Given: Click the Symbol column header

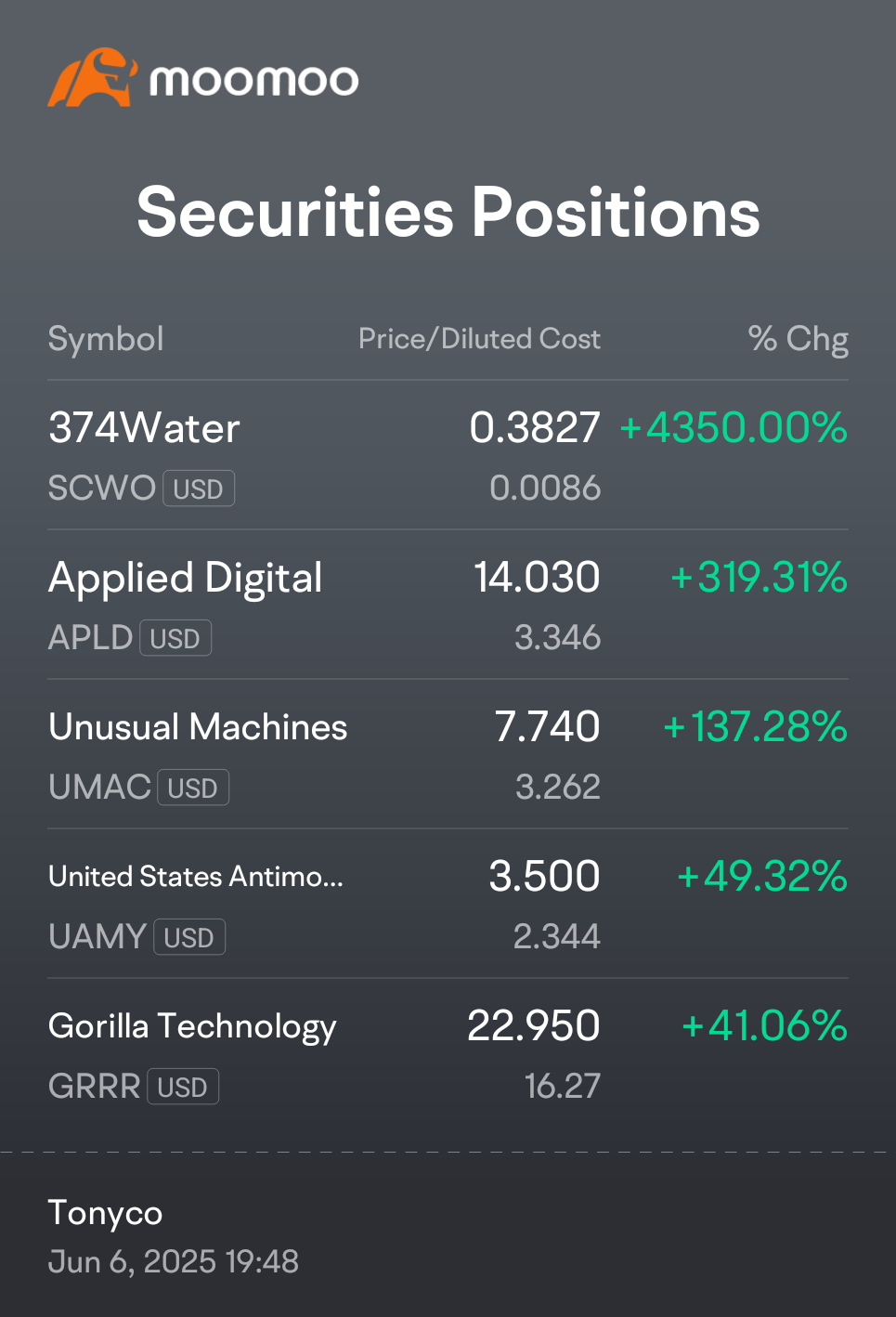Looking at the screenshot, I should (106, 339).
